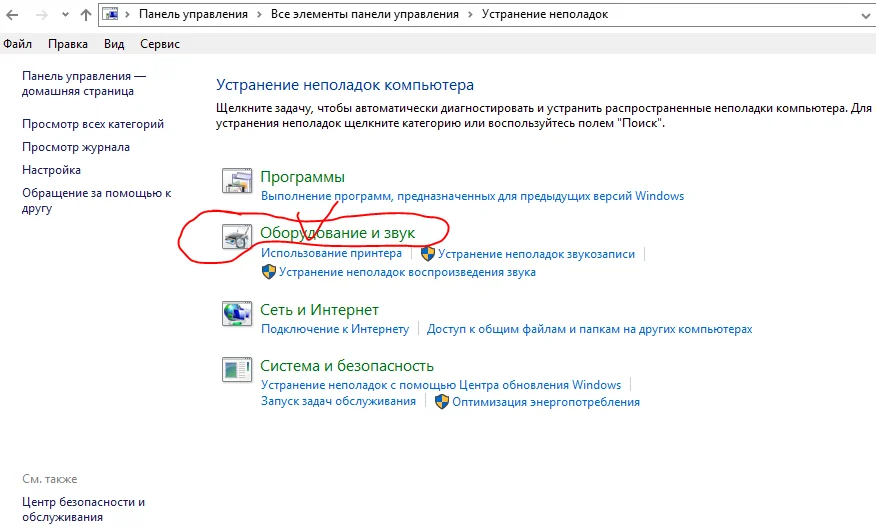Image resolution: width=876 pixels, height=531 pixels.
Task: Open the Программы category heading
Action: (302, 177)
